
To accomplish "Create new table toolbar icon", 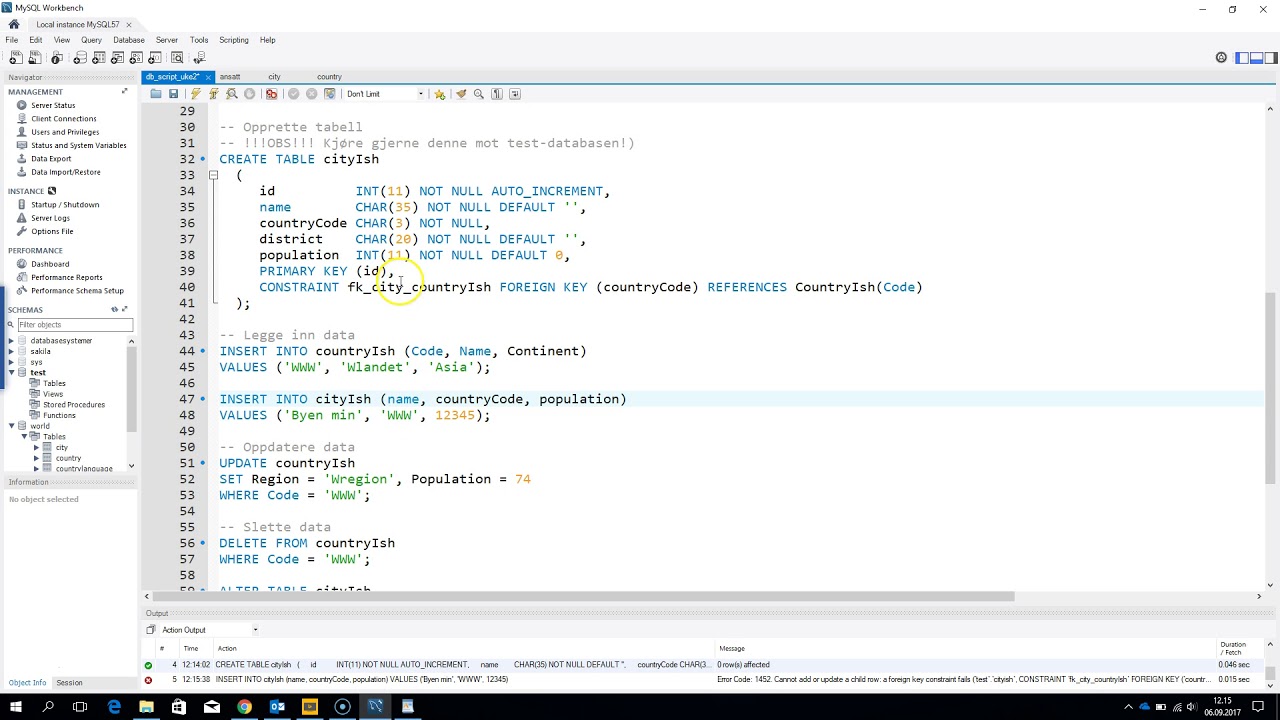I will coord(99,58).
